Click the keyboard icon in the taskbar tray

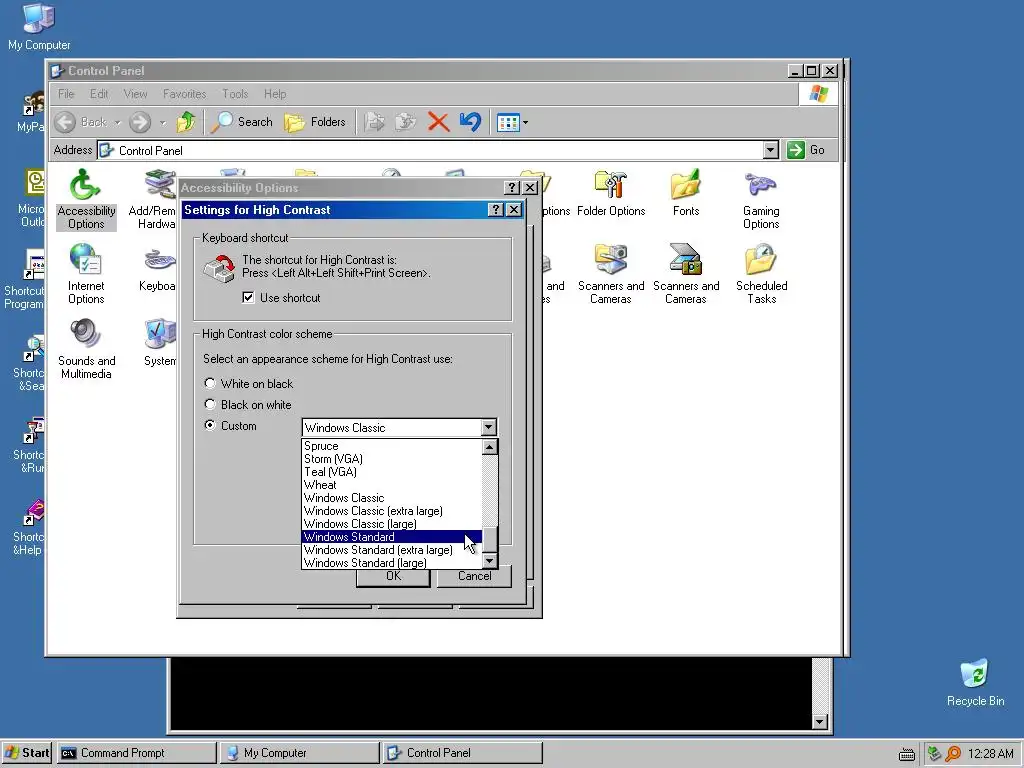[906, 754]
